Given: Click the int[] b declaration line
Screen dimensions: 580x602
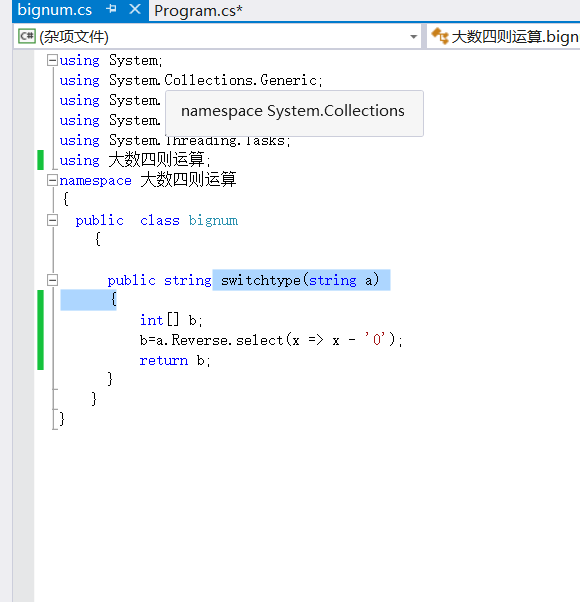Looking at the screenshot, I should (x=171, y=320).
